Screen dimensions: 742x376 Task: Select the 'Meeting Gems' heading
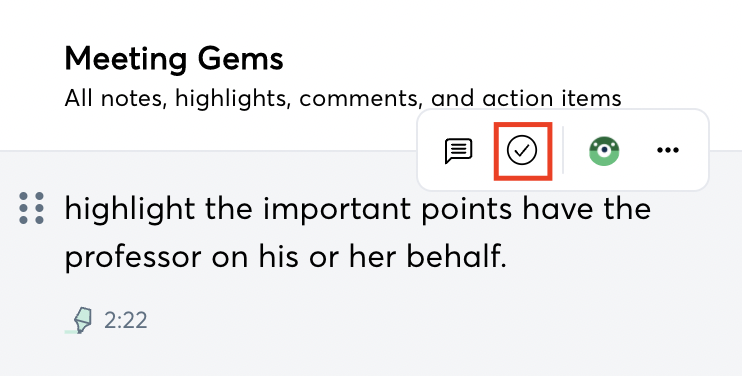point(174,59)
